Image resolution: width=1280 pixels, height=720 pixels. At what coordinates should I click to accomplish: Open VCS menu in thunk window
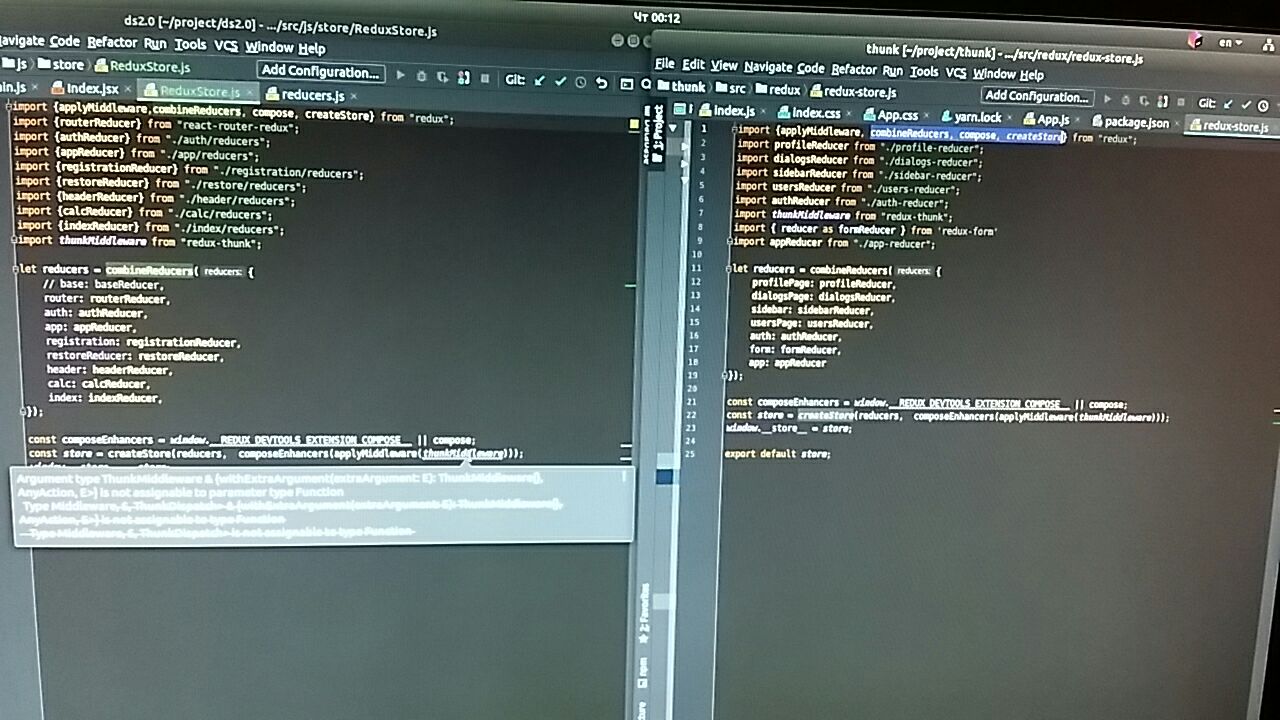point(956,73)
